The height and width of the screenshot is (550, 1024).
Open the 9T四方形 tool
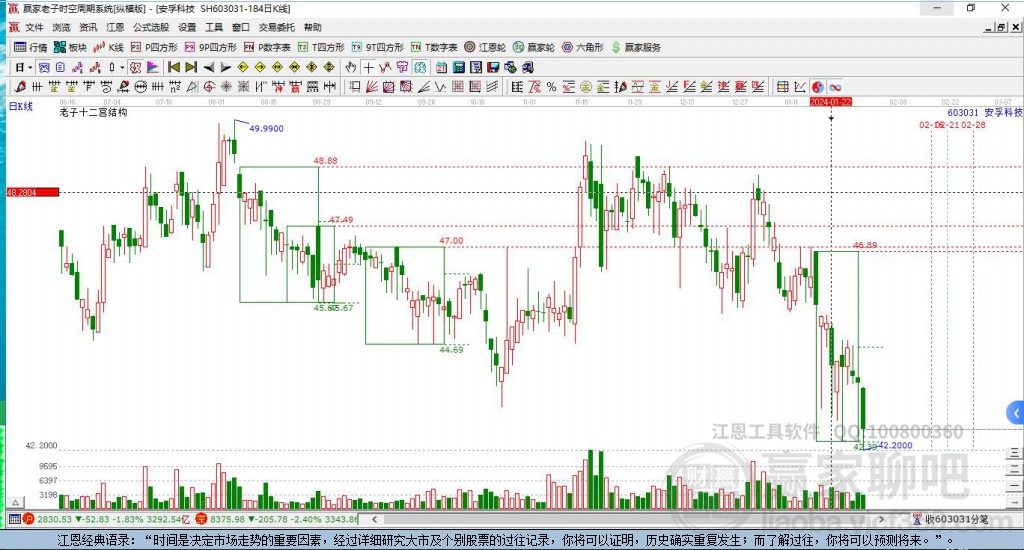point(377,47)
